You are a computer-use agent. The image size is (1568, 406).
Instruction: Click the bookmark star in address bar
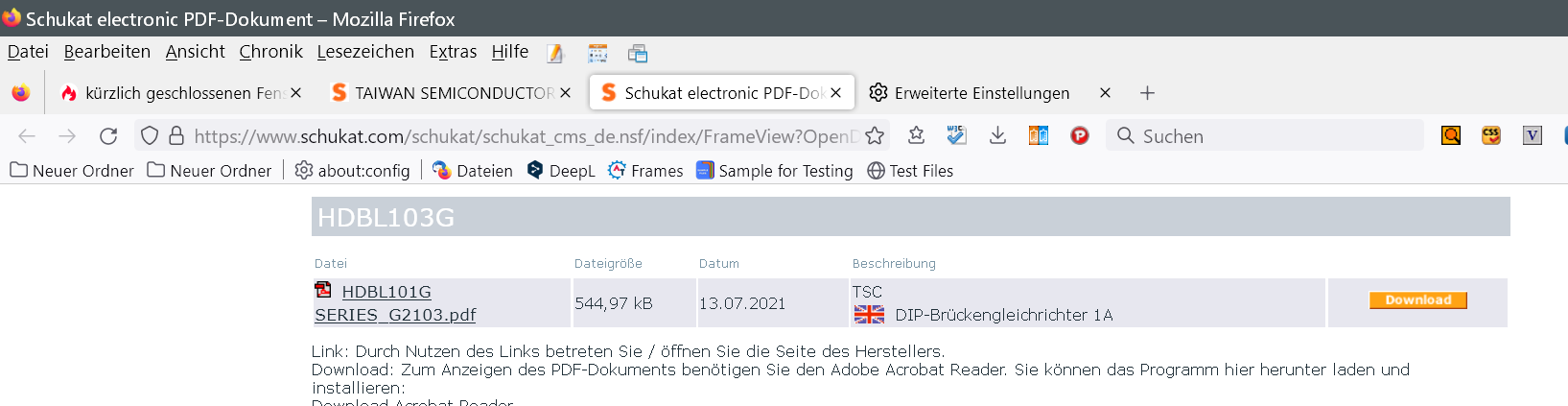point(874,136)
